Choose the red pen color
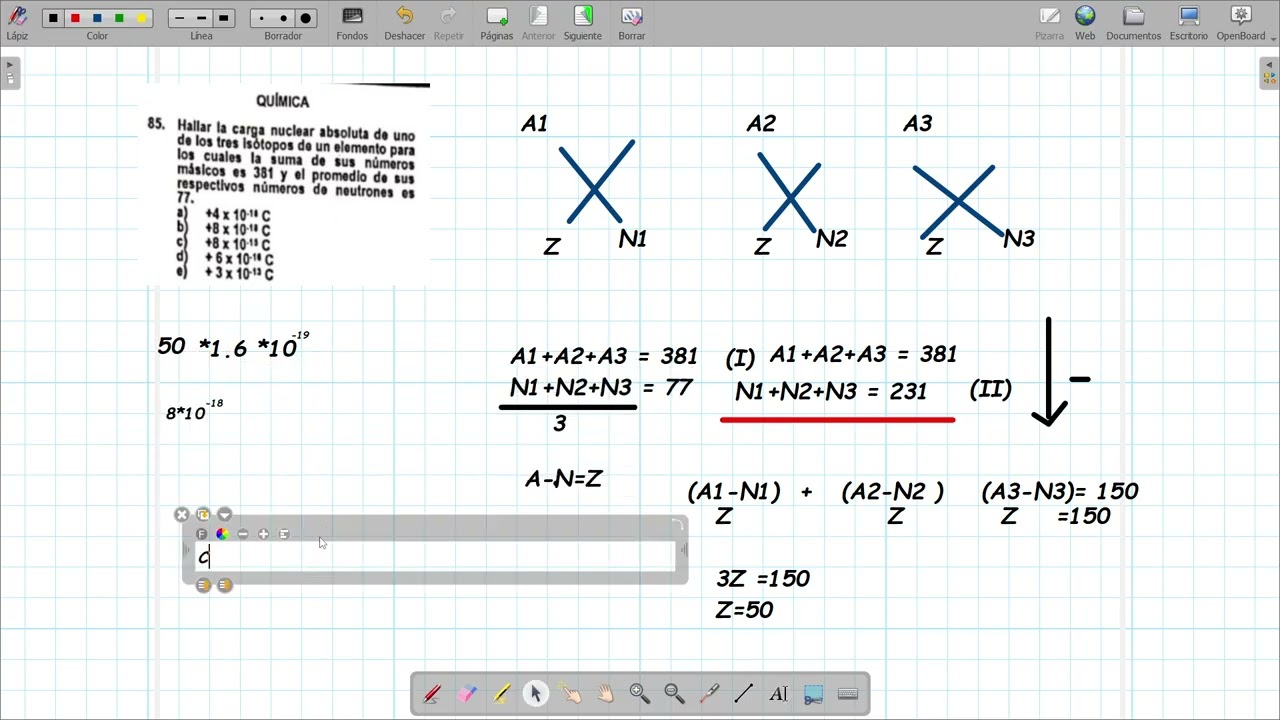Screen dimensions: 1280x720 [x=75, y=18]
